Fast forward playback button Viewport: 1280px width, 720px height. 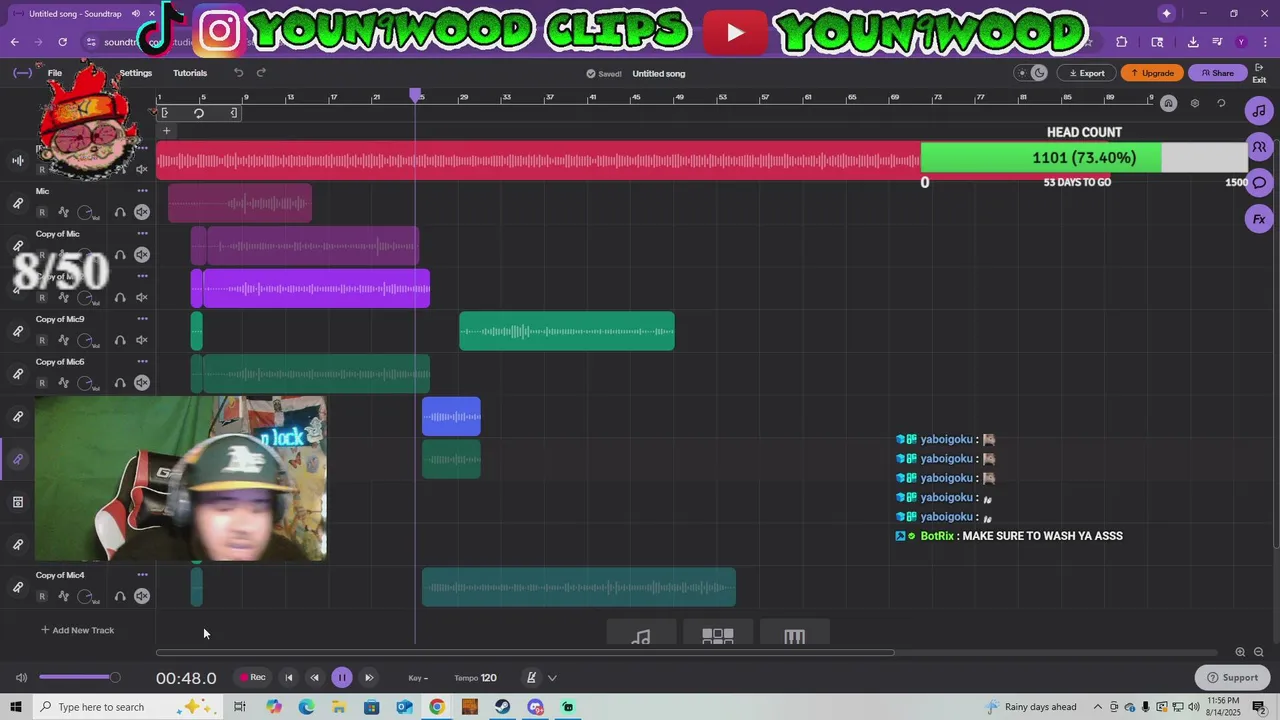(369, 677)
